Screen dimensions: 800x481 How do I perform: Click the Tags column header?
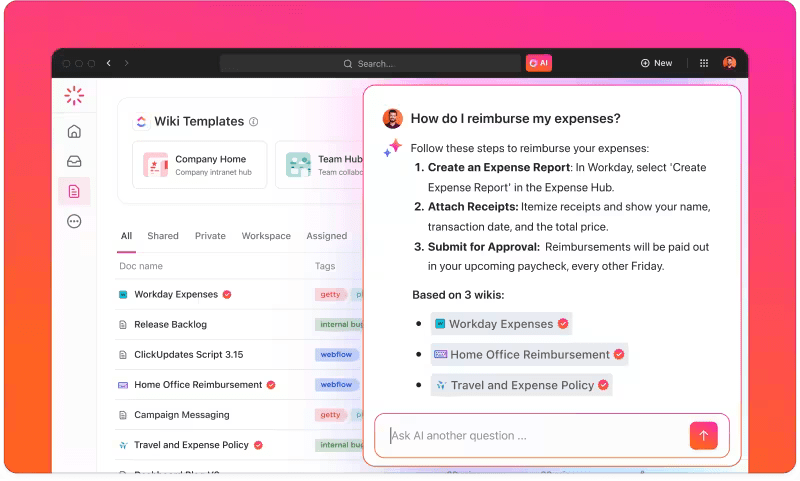(325, 266)
